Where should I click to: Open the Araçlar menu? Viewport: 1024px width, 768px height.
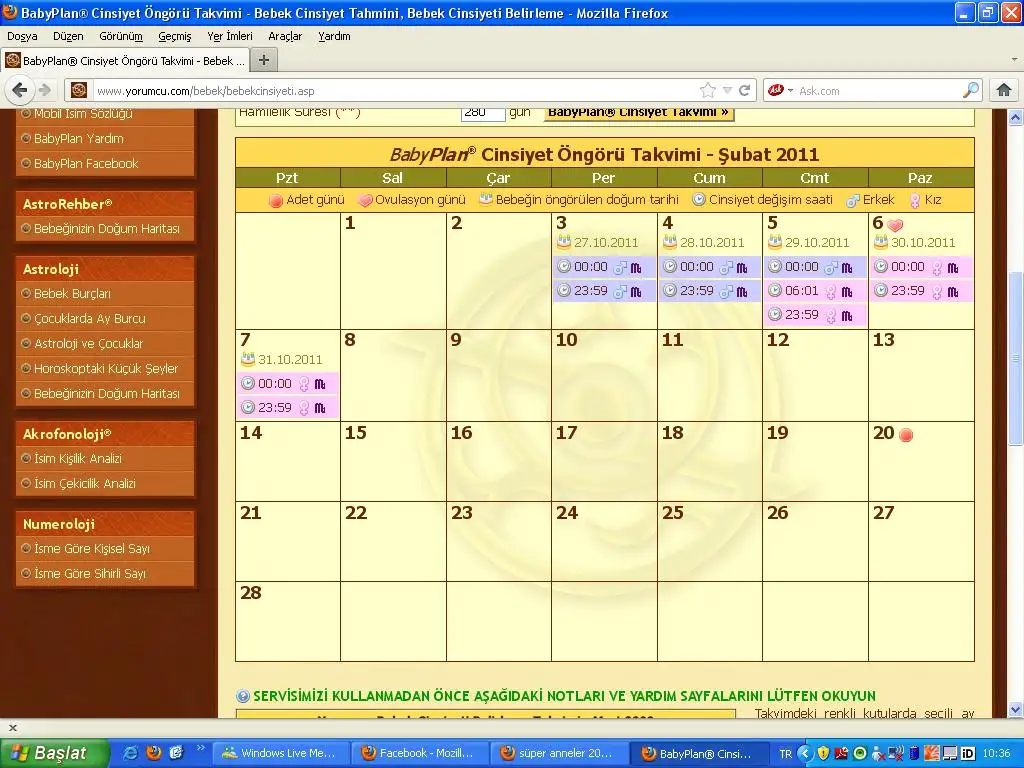click(285, 36)
